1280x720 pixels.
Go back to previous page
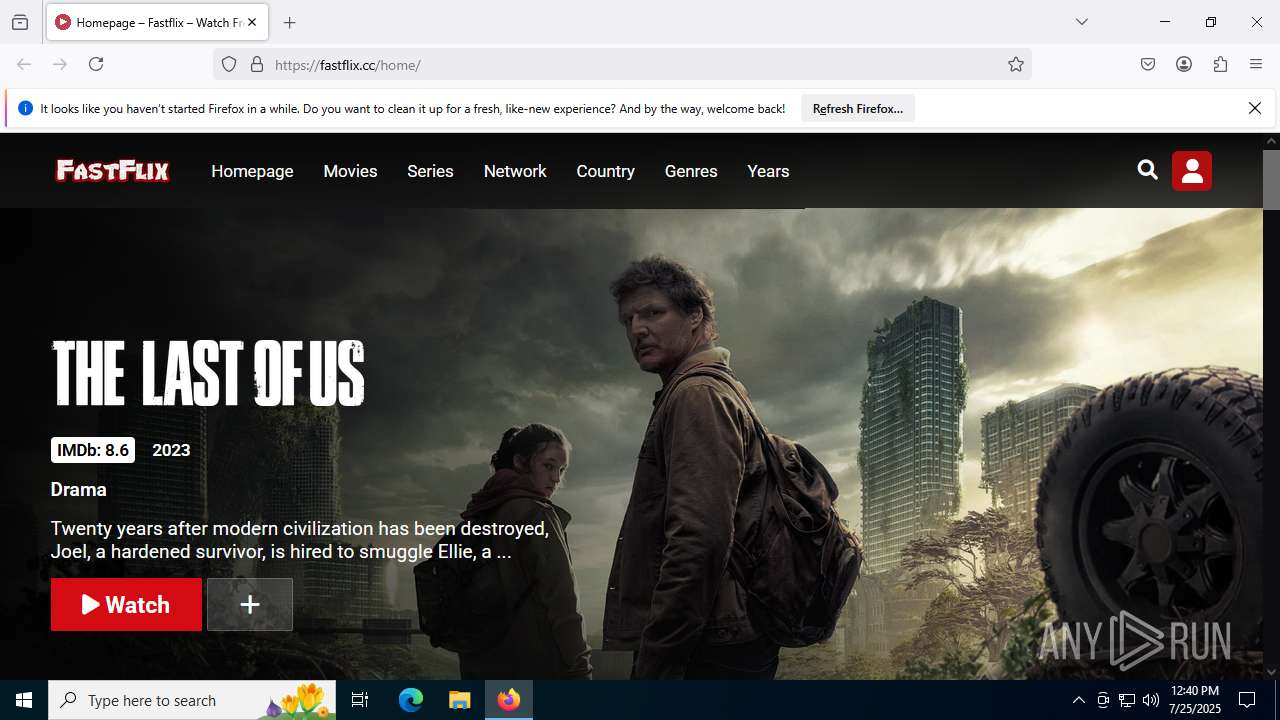click(x=24, y=64)
